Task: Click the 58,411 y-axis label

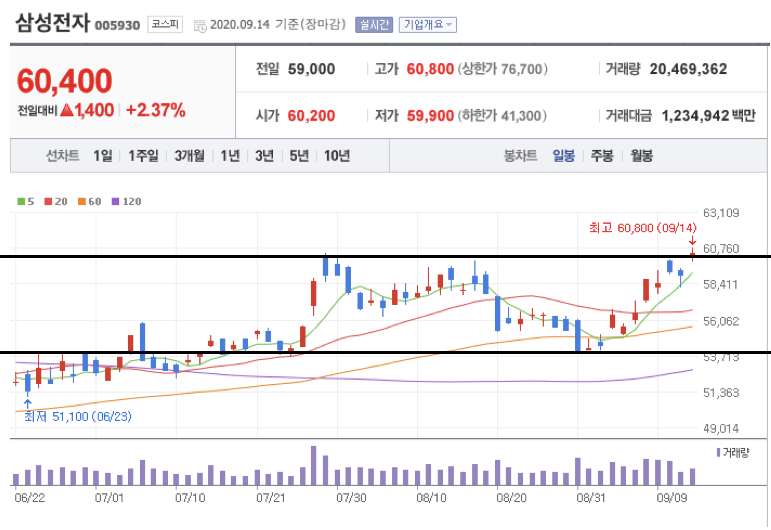Action: (x=720, y=284)
